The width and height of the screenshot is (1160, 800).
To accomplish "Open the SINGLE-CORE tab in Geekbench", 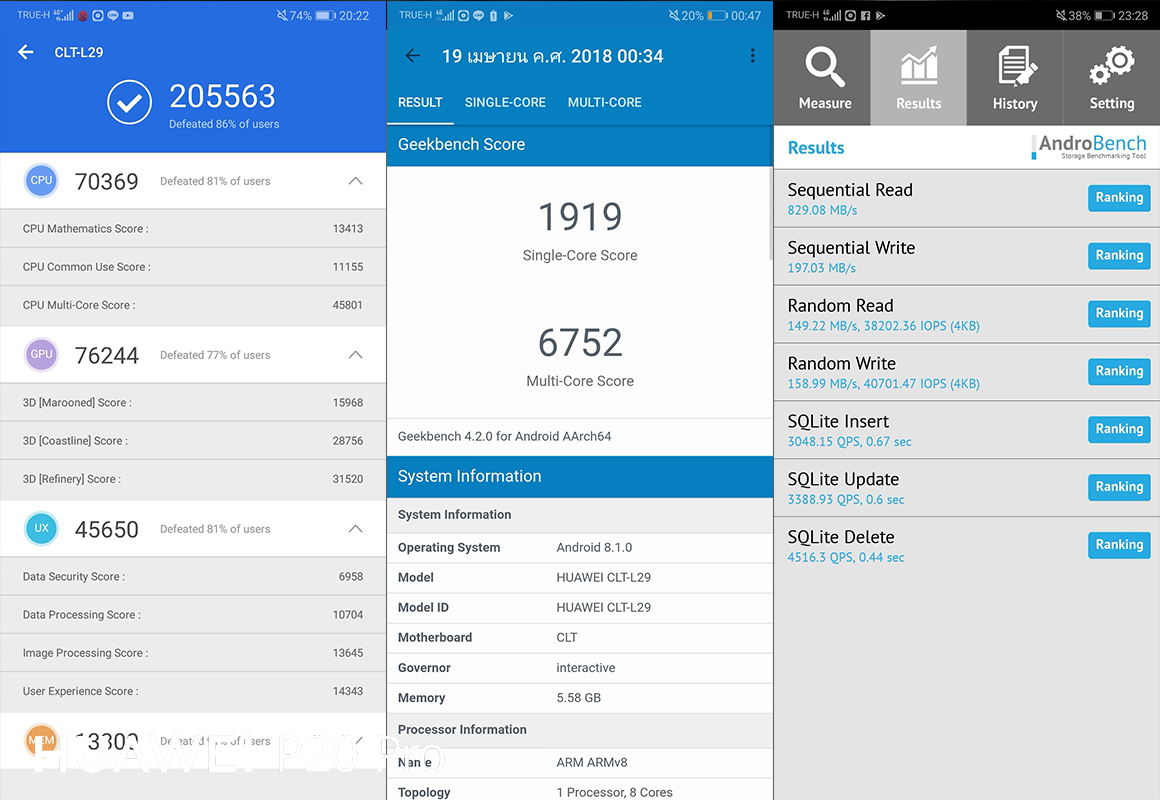I will click(x=505, y=103).
